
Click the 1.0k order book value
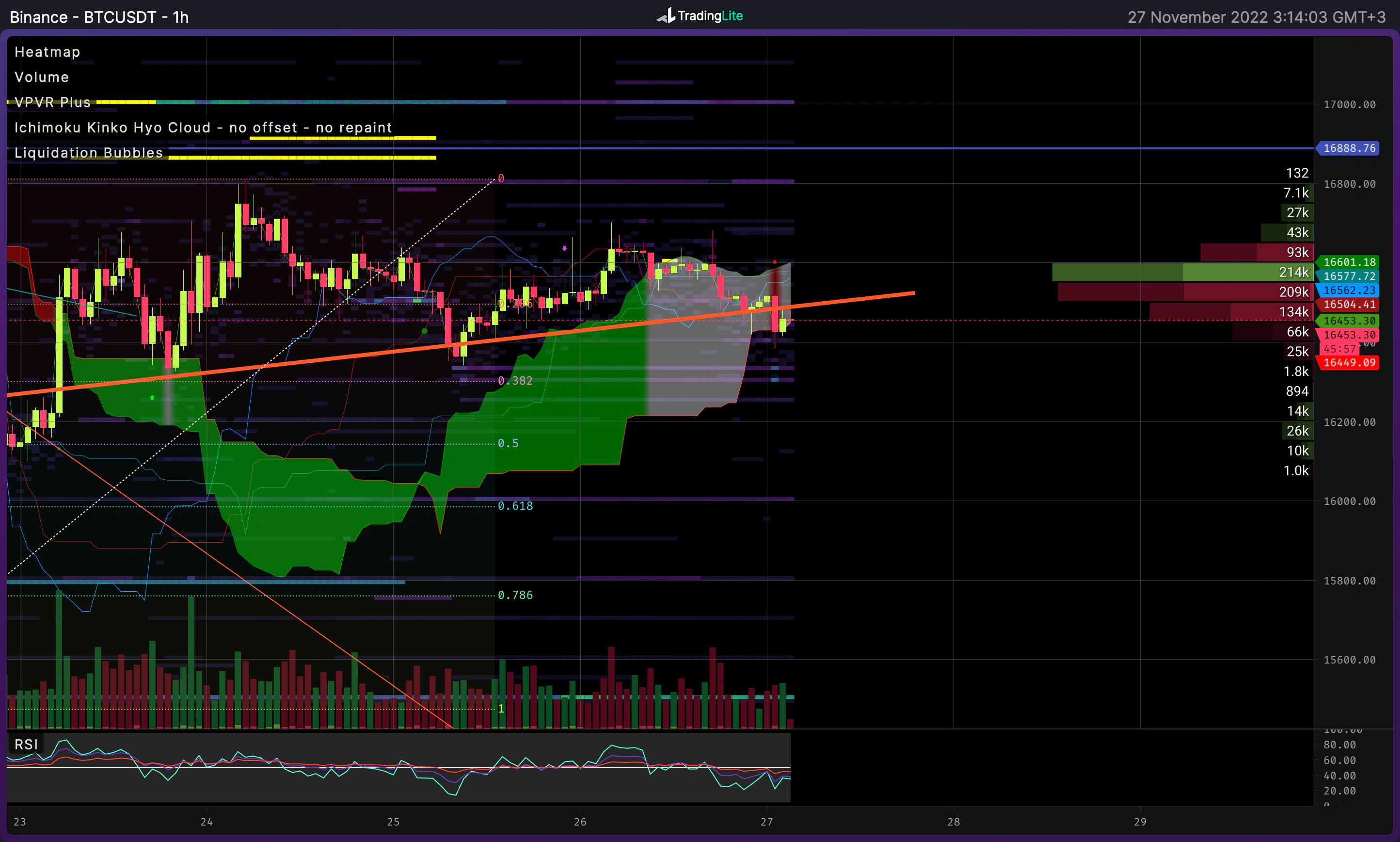point(1296,470)
